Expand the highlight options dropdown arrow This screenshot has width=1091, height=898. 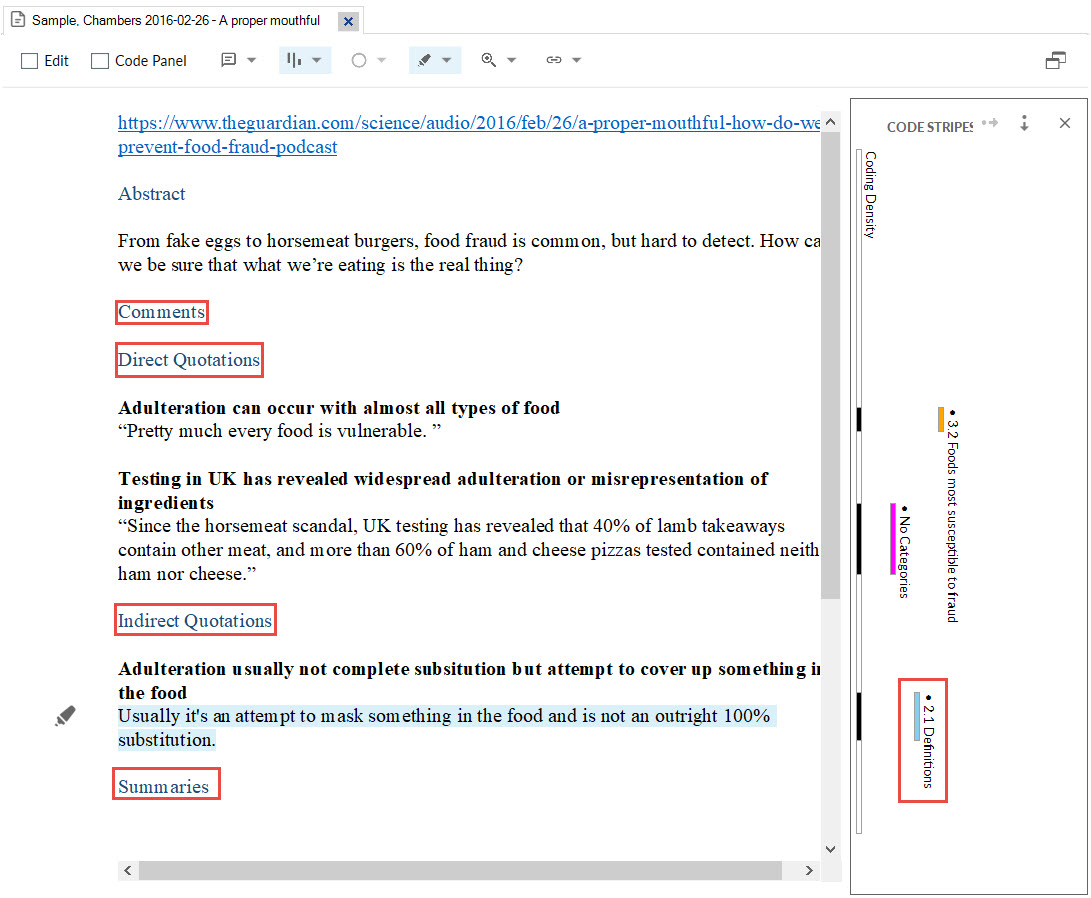(x=447, y=61)
